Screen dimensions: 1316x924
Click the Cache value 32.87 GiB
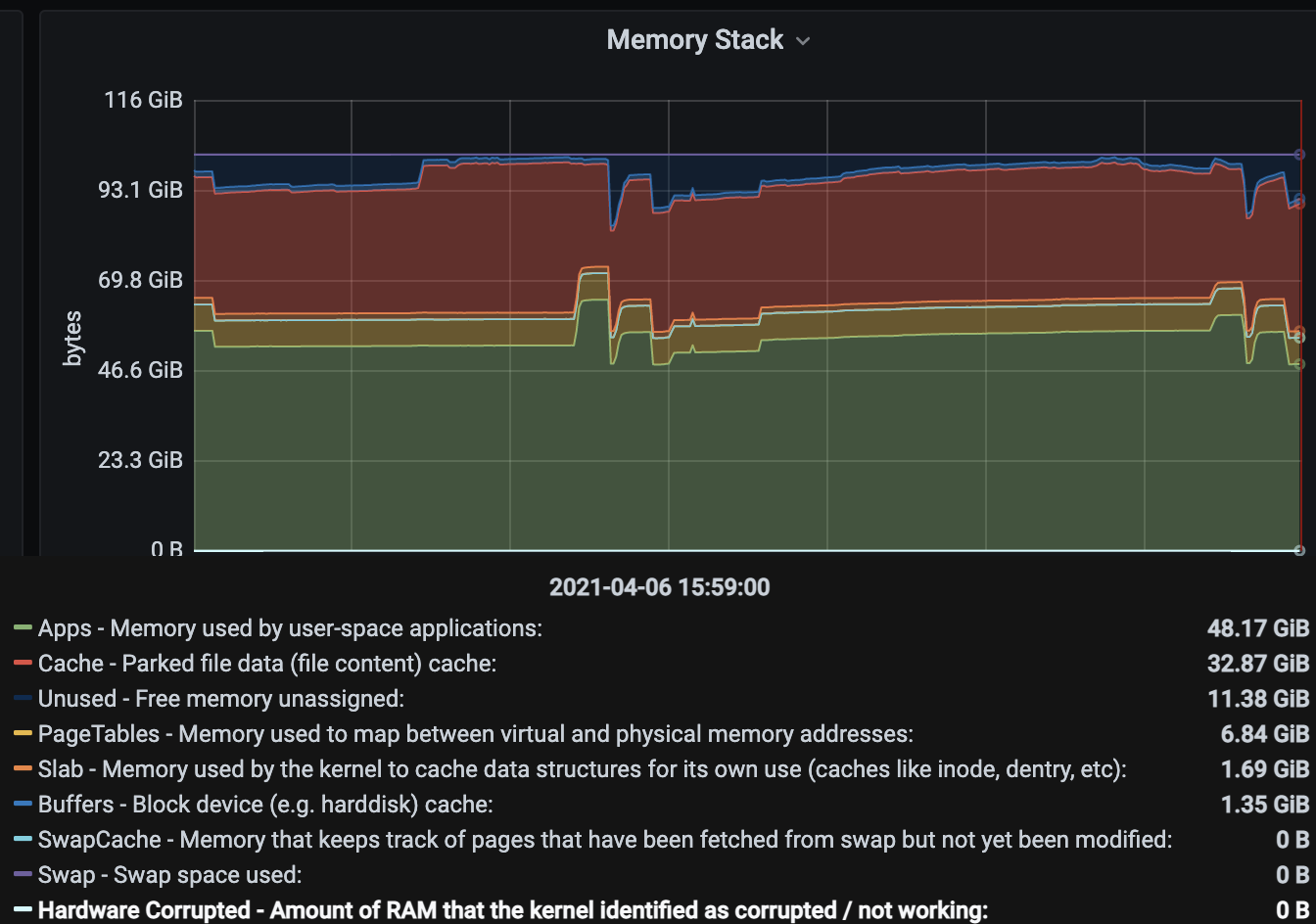click(x=1258, y=664)
